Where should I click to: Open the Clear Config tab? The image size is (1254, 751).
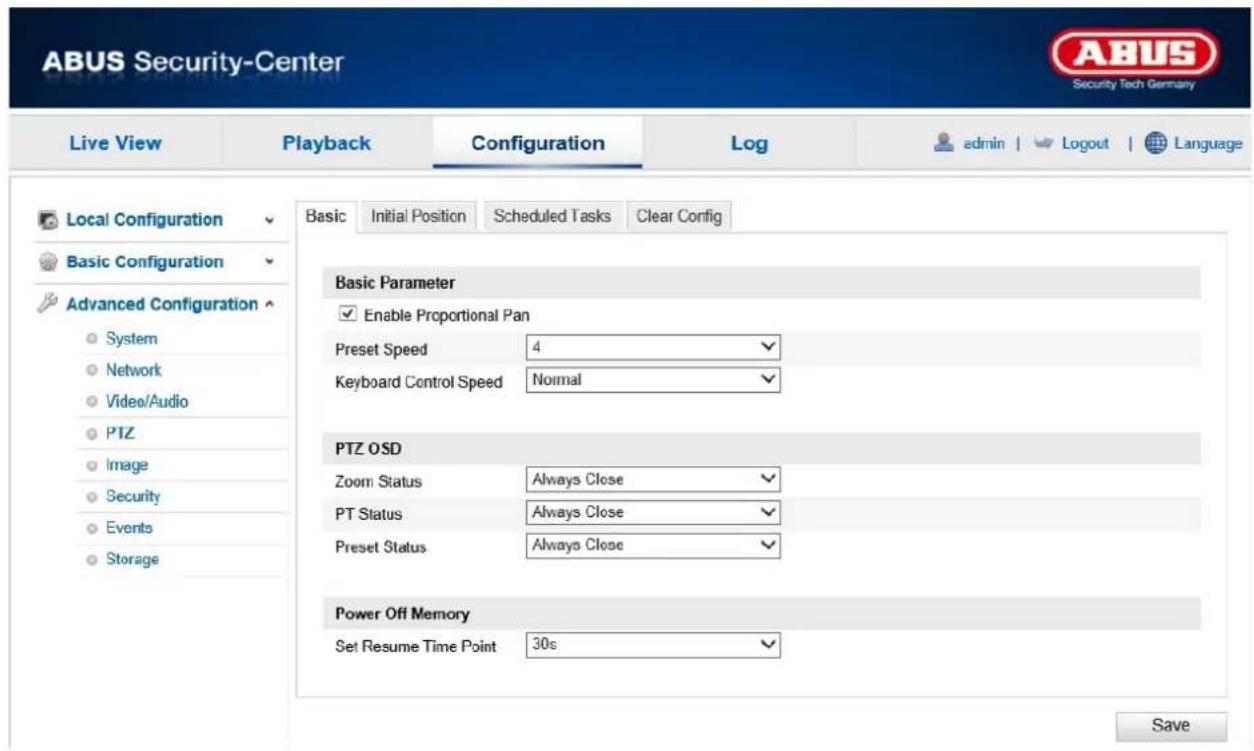click(x=679, y=217)
